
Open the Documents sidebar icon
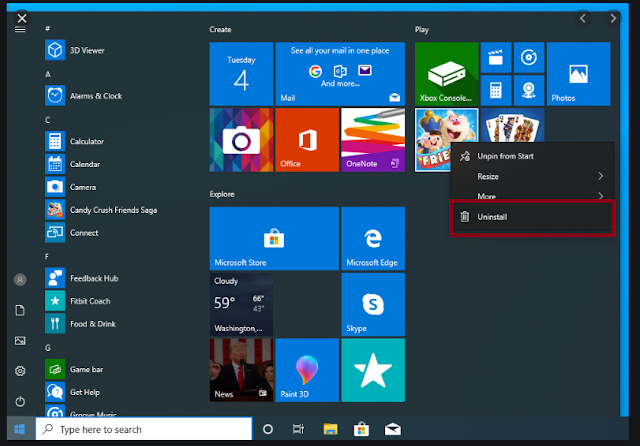tap(20, 310)
